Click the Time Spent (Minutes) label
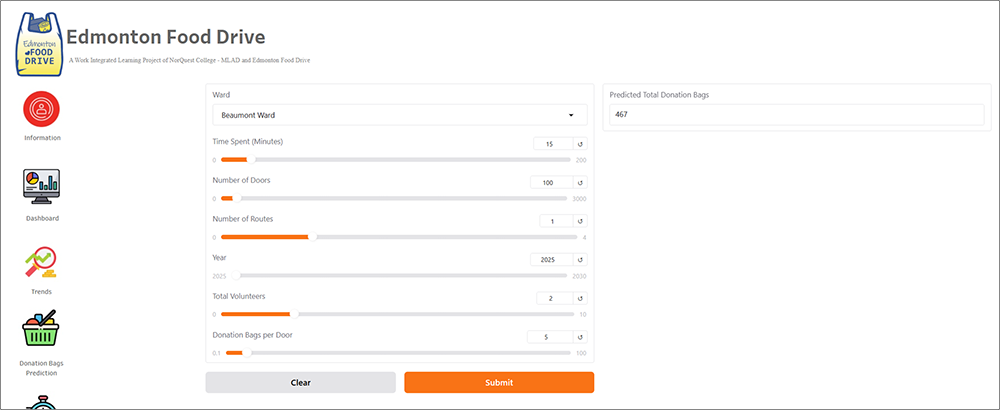 coord(247,142)
